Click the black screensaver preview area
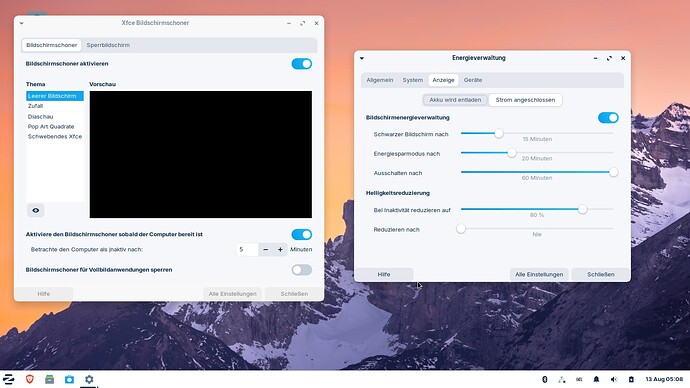Screen dimensions: 690x388 [201, 154]
